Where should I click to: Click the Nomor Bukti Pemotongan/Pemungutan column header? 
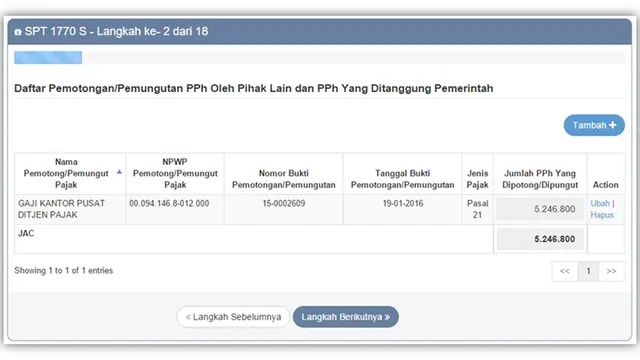(x=284, y=173)
